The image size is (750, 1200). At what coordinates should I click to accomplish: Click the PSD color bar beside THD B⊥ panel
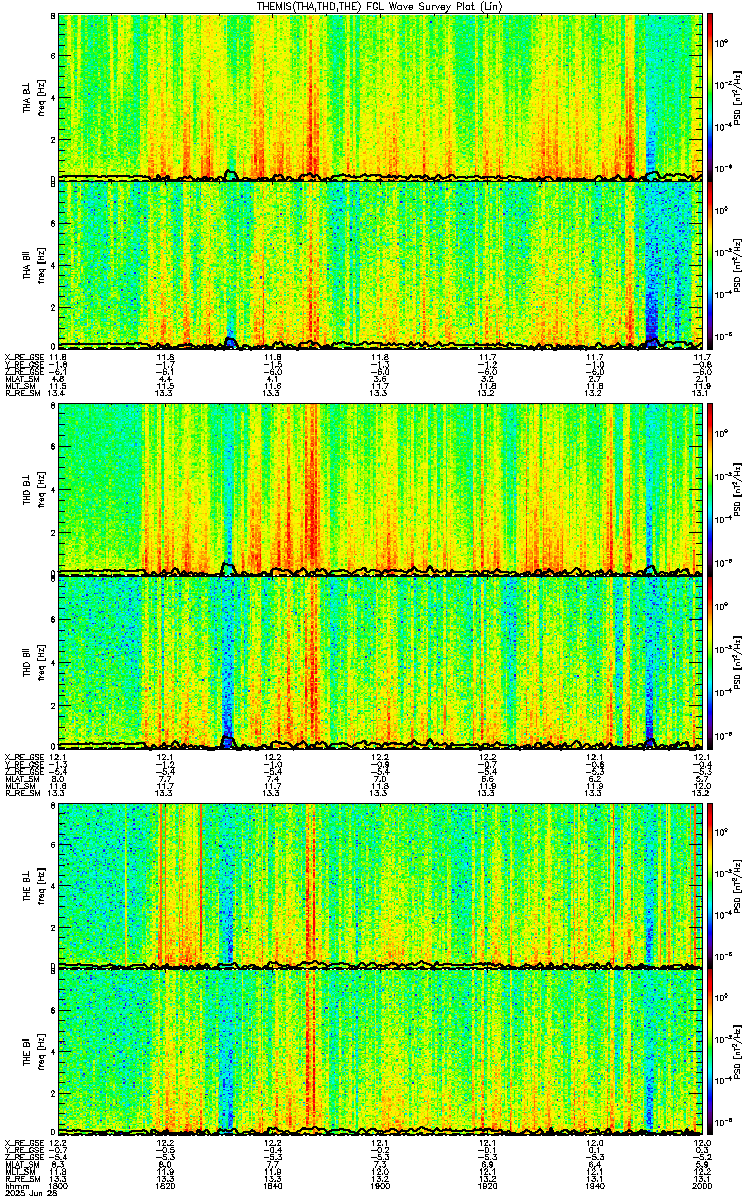710,489
